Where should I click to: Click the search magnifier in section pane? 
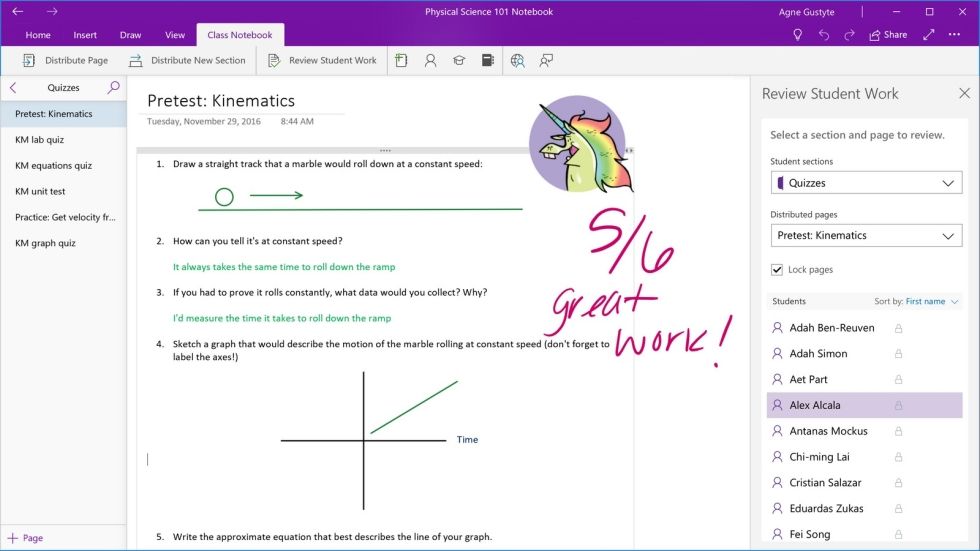pos(113,88)
